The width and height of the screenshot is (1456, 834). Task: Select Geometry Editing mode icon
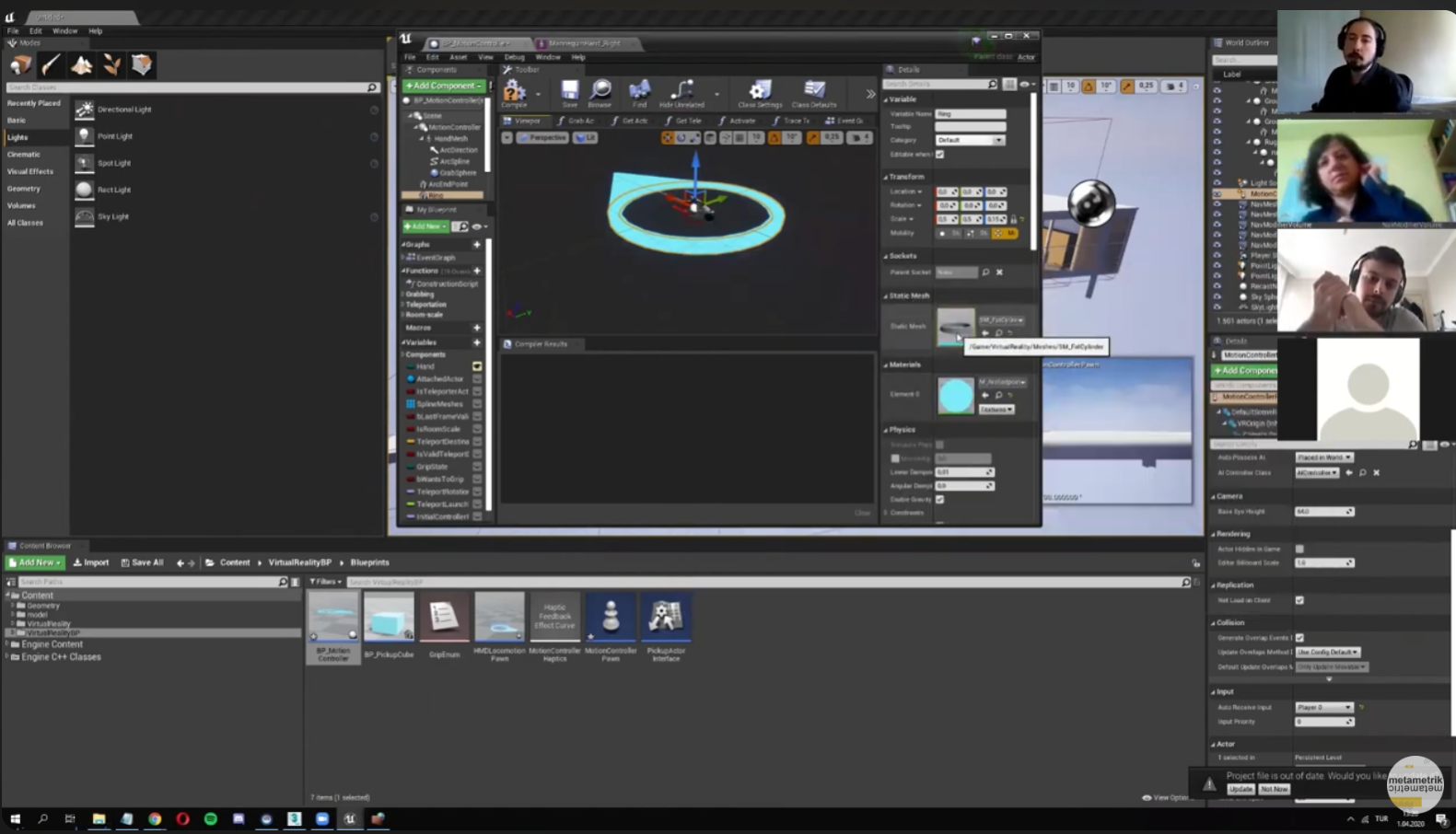tap(142, 64)
